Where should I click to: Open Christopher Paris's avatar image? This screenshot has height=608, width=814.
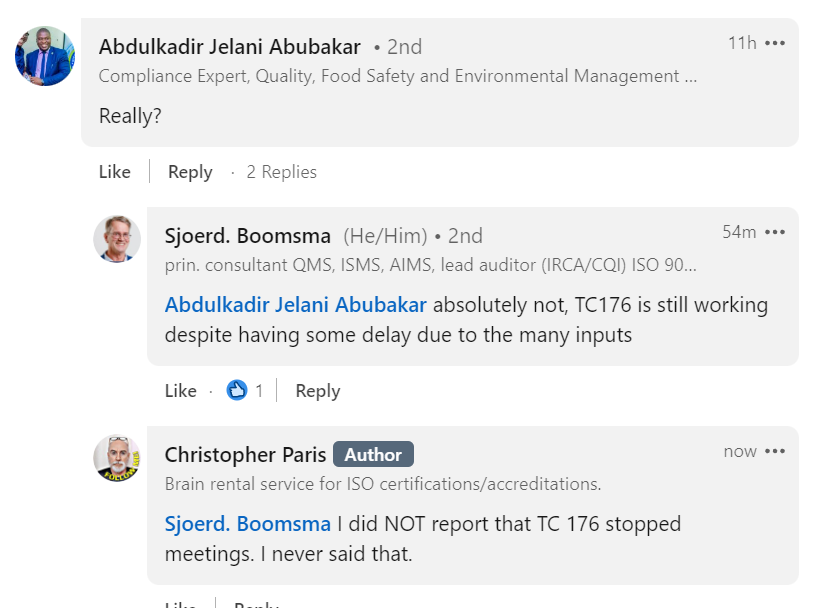(117, 458)
